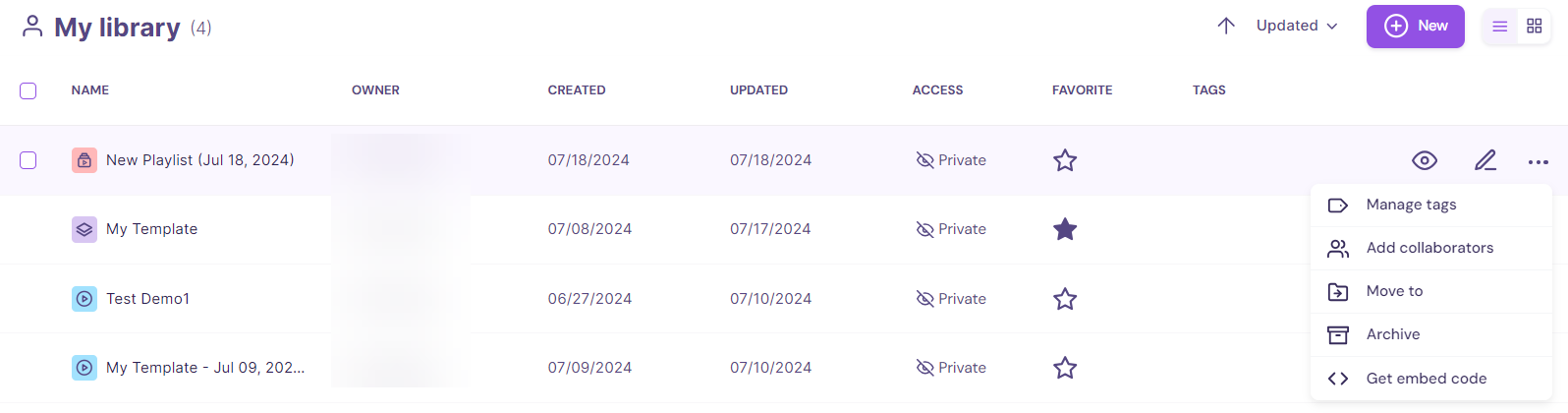Select all items with header checkbox
The image size is (1568, 413).
(28, 90)
